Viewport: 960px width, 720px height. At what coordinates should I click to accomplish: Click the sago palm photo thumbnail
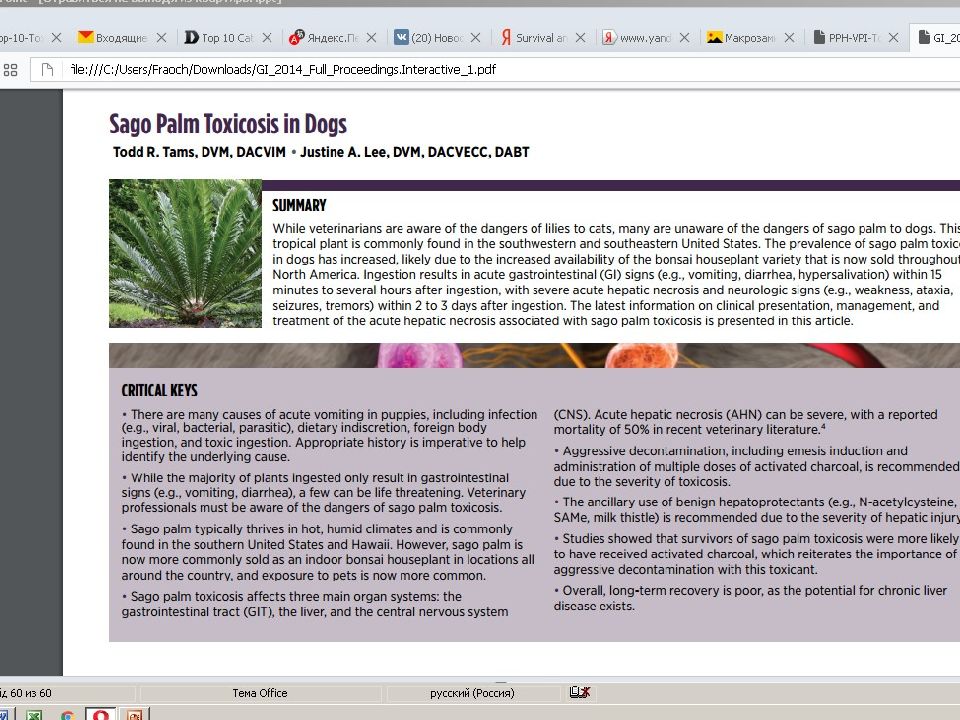tap(186, 253)
